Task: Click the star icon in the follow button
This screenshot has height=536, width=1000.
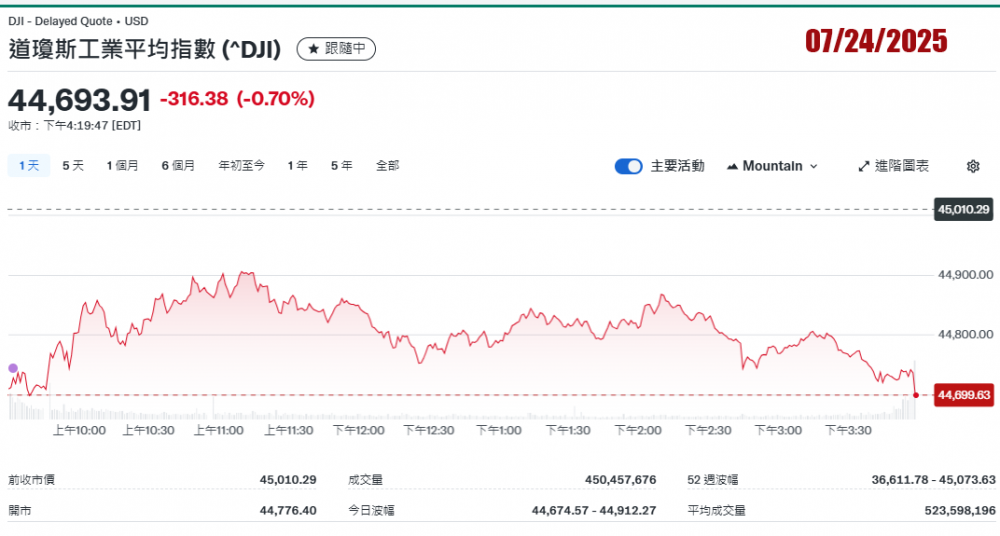Action: pos(313,48)
